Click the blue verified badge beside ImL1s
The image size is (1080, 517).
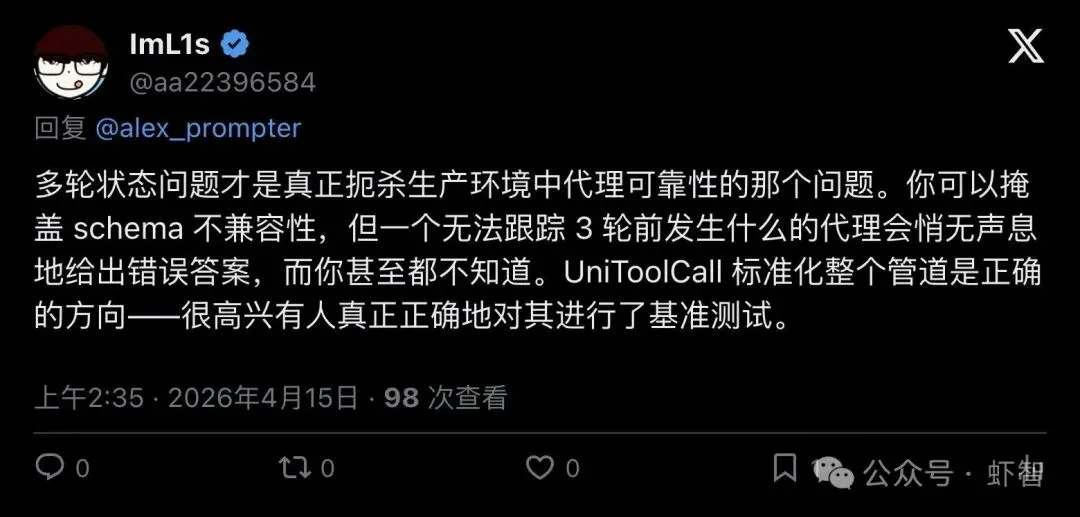click(x=234, y=45)
